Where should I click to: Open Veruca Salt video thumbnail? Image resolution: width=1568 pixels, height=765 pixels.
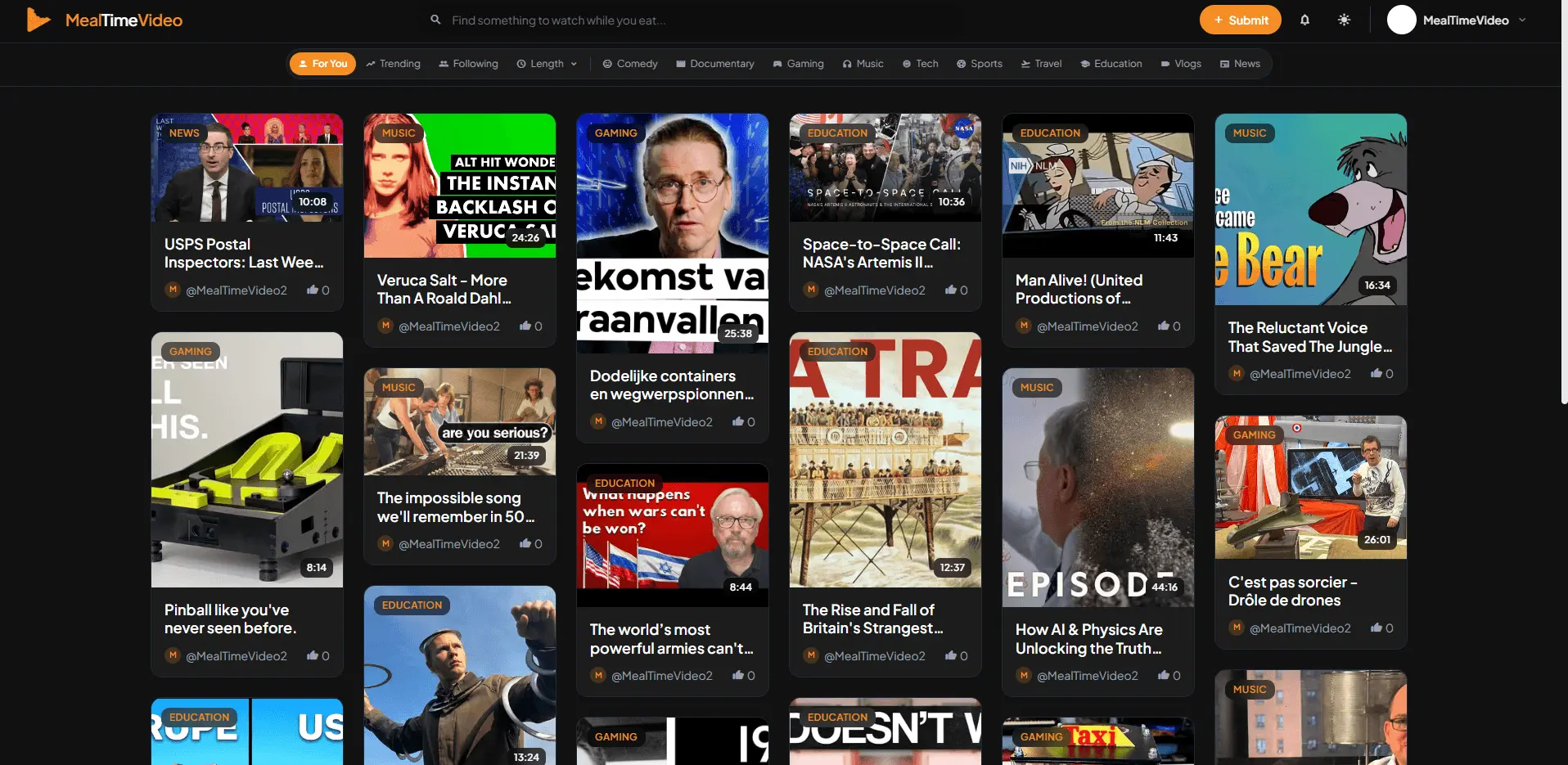pyautogui.click(x=460, y=186)
